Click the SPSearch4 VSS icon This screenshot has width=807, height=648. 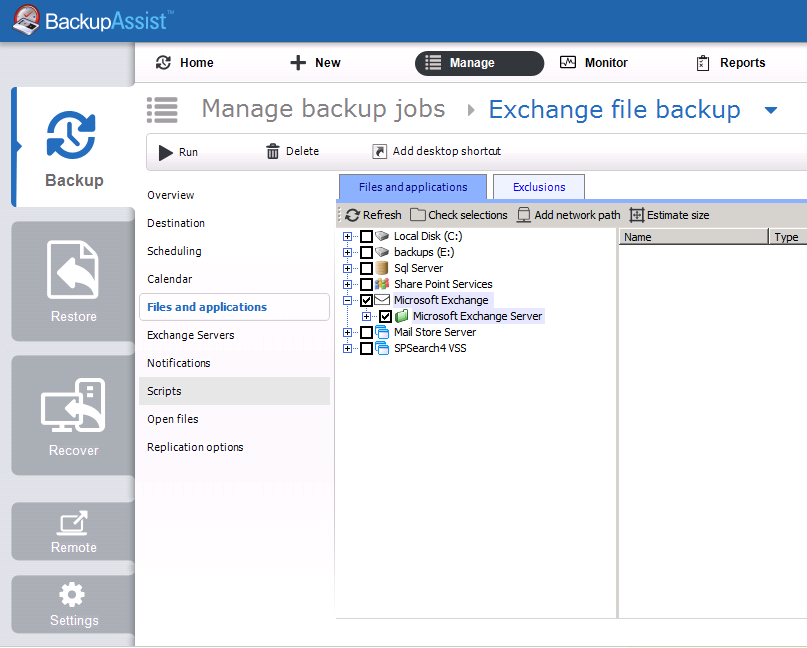pos(381,348)
